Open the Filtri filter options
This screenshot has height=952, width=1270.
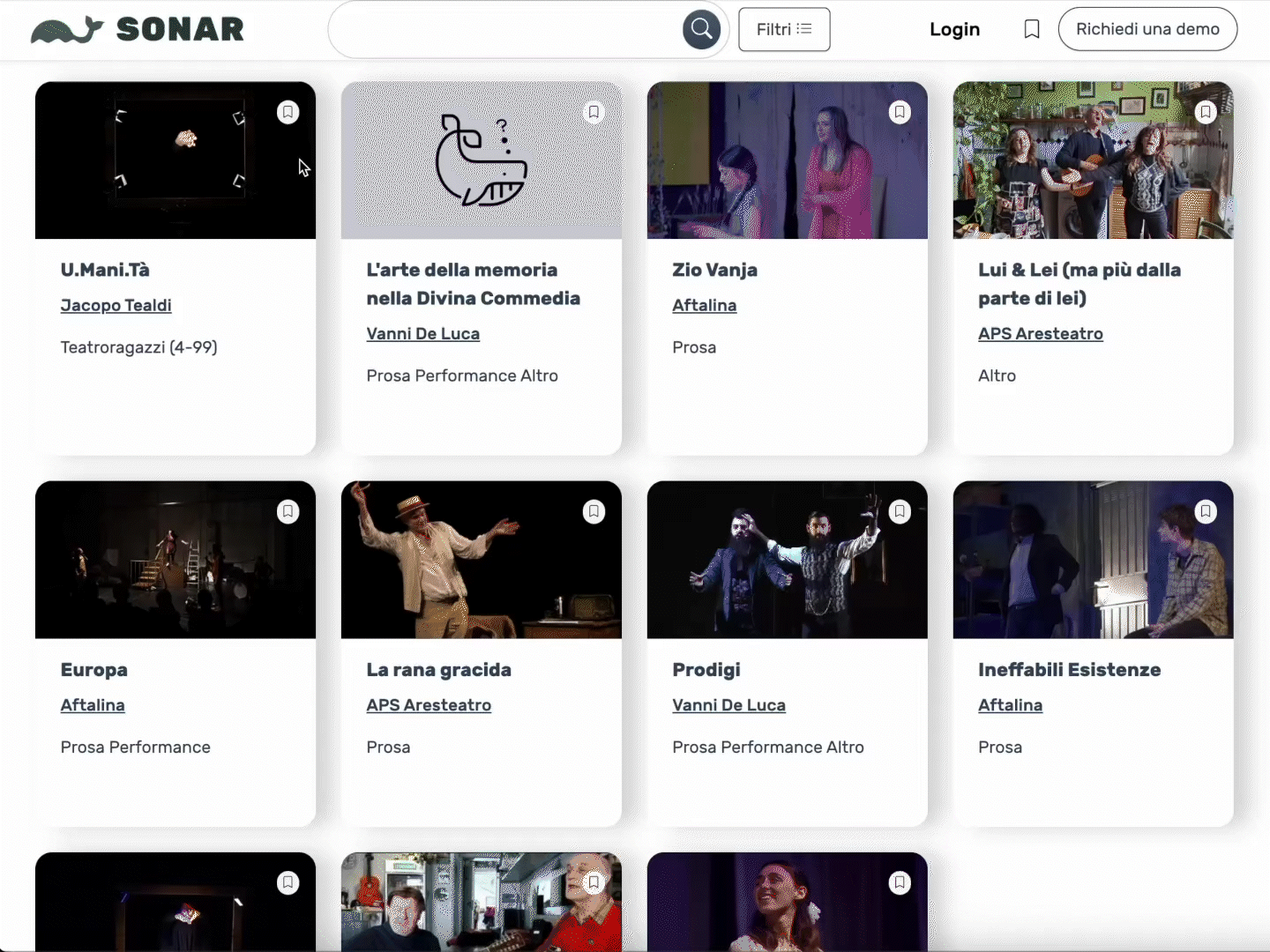[x=784, y=29]
